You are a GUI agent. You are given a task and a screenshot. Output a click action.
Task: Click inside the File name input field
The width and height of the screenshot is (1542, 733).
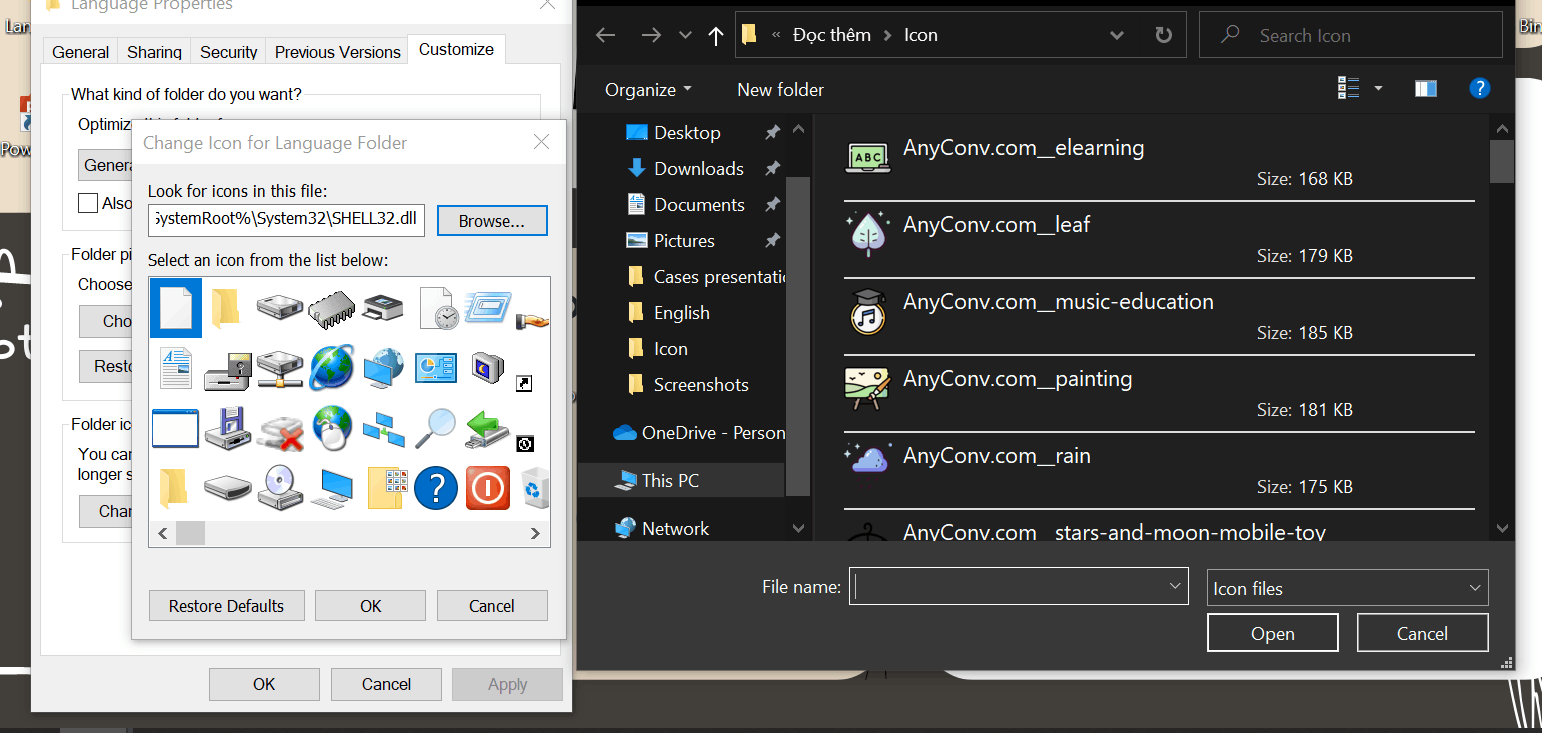coord(1010,586)
